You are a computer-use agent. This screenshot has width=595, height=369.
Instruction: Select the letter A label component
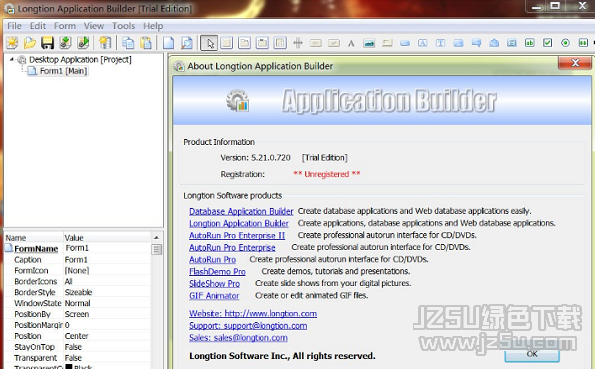point(351,43)
